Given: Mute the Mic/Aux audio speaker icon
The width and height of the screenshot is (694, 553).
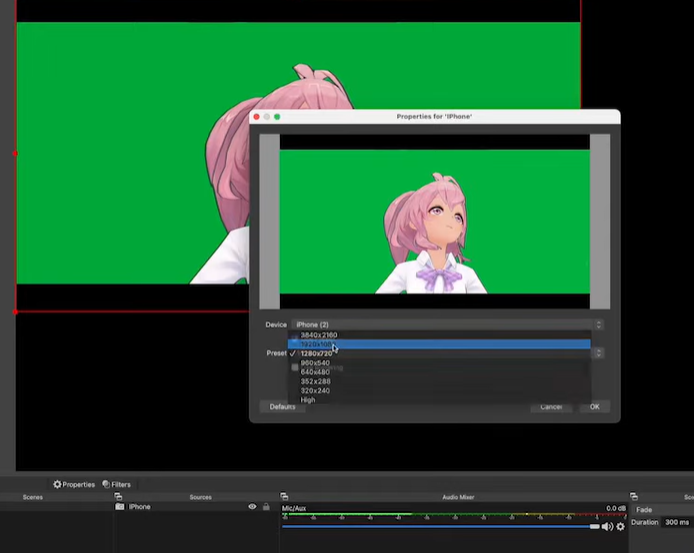Looking at the screenshot, I should point(607,526).
